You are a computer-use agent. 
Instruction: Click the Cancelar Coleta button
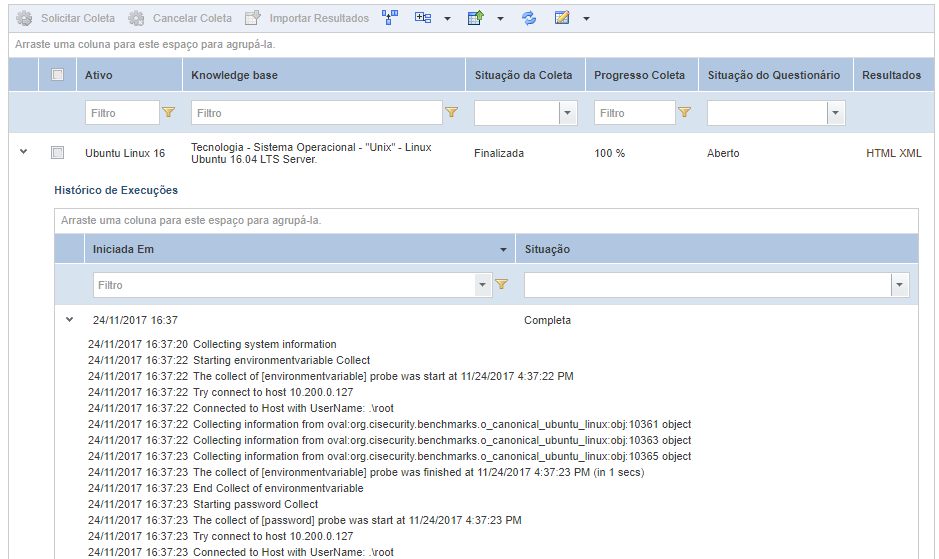pos(180,19)
